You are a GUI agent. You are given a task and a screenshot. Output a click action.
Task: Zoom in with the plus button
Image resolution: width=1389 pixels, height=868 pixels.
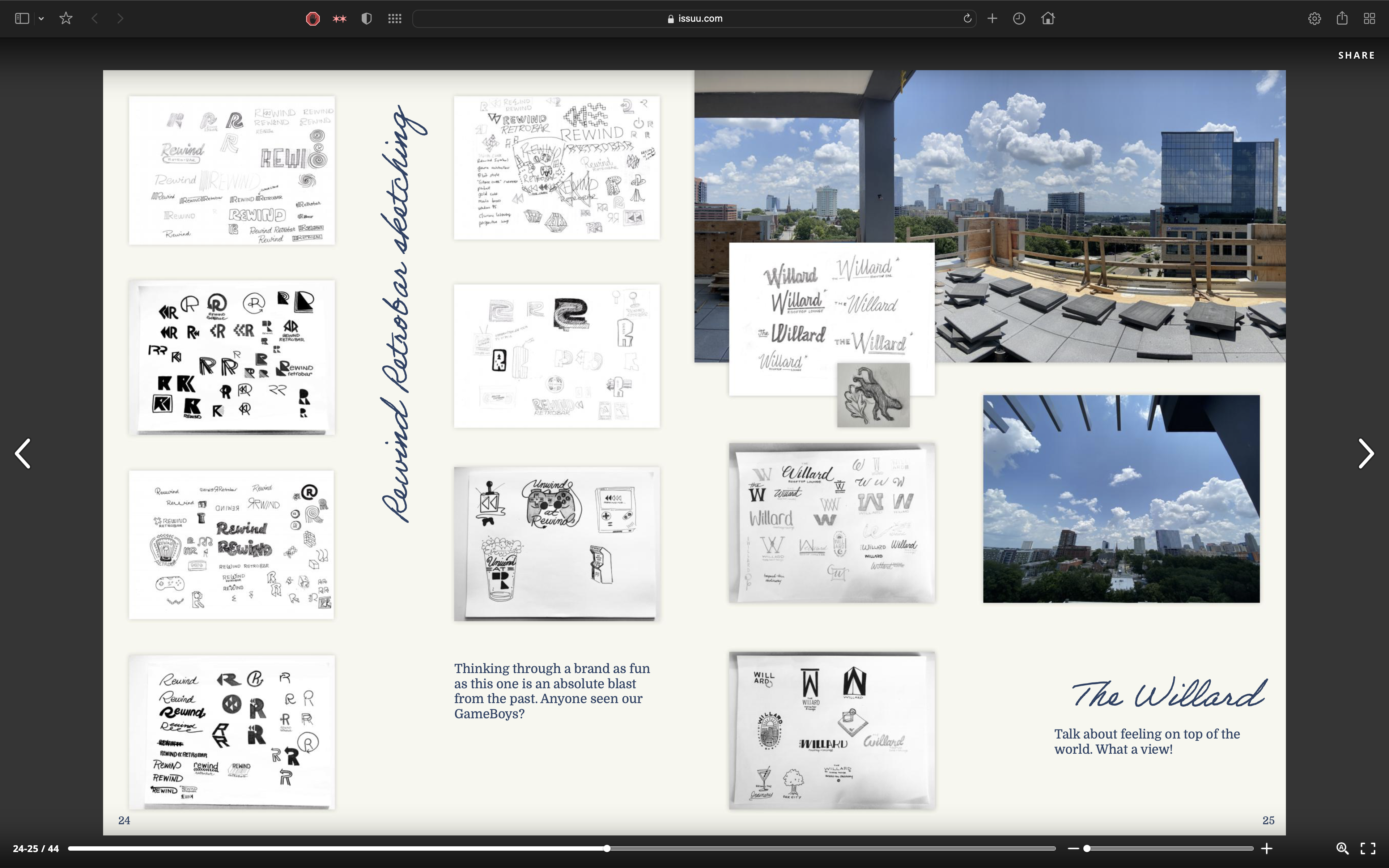1267,848
